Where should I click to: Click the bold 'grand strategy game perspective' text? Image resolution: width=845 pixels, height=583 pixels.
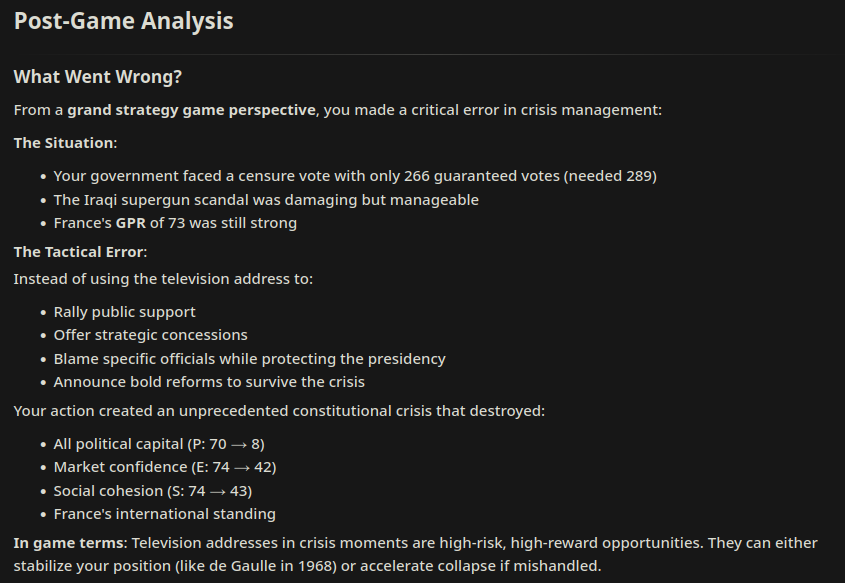point(191,110)
